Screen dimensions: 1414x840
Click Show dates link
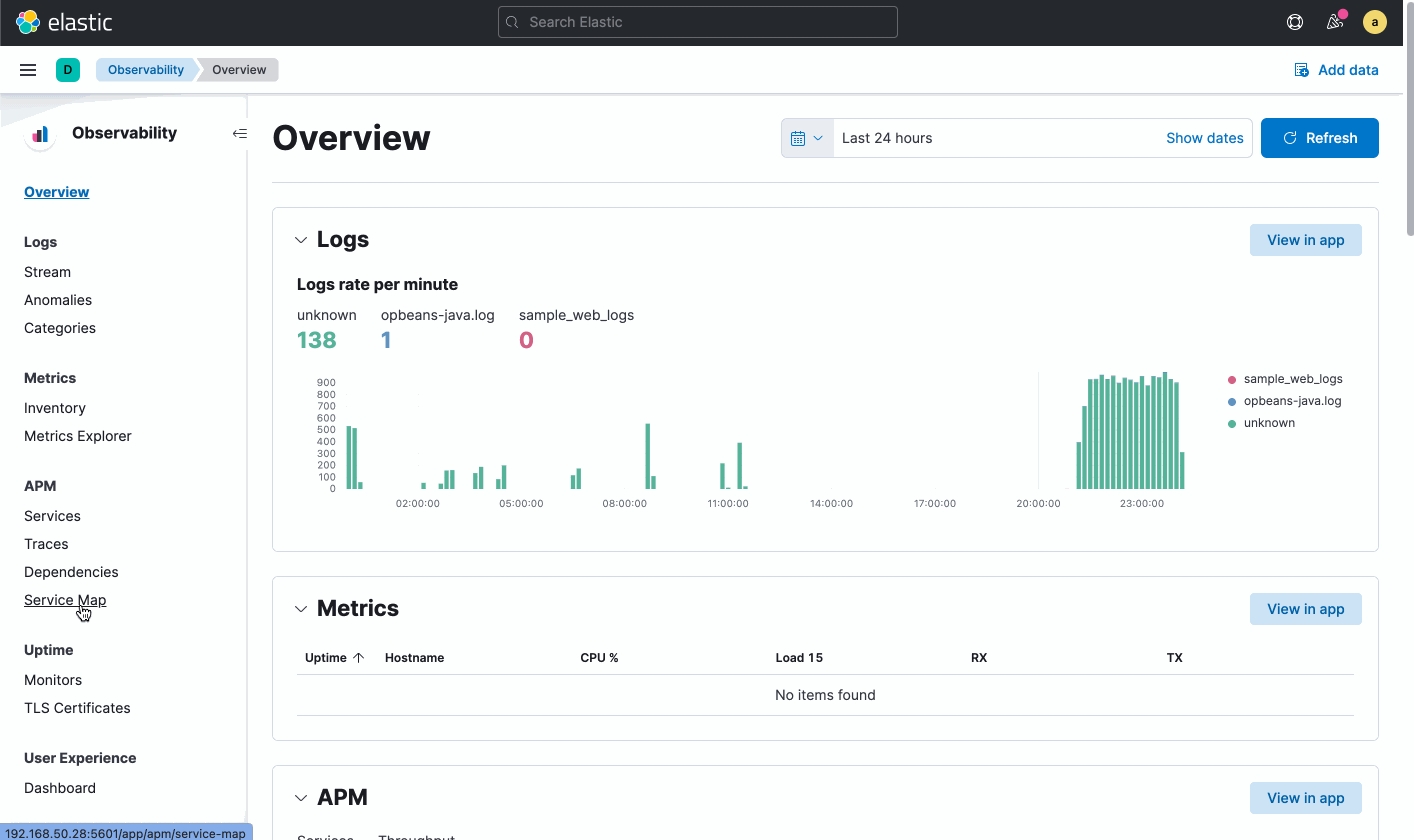click(x=1205, y=138)
